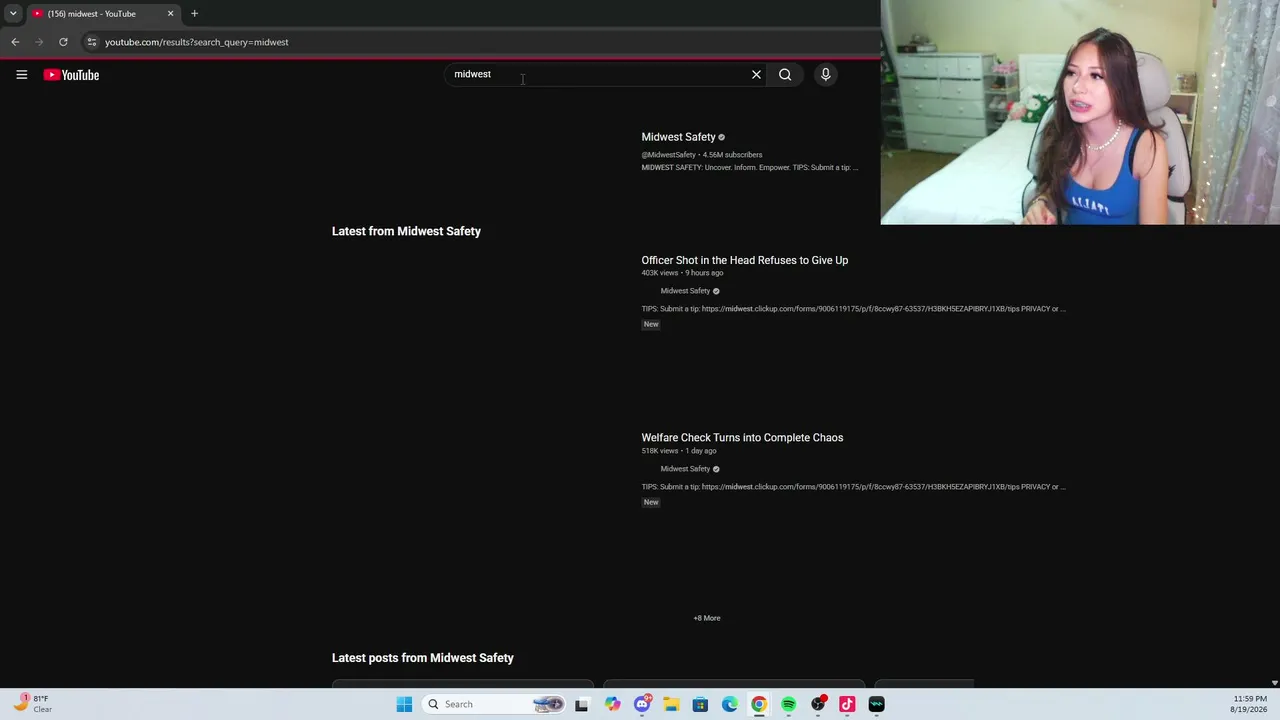Open video Officer Shot in the Head
Screen dimensions: 1280x720
744,260
